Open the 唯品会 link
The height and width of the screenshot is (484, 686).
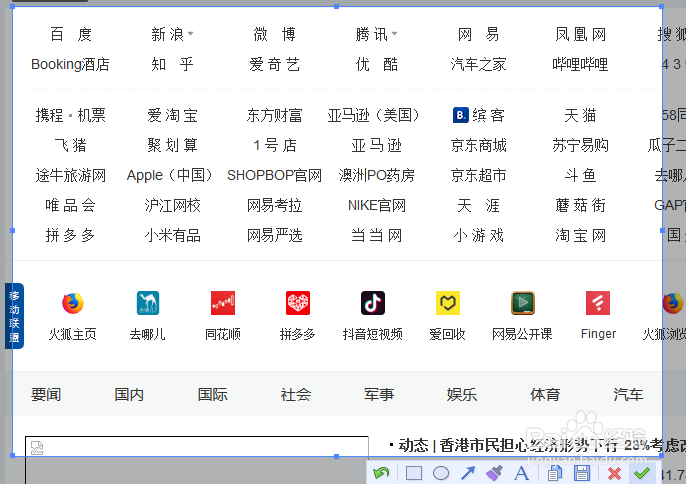click(71, 205)
